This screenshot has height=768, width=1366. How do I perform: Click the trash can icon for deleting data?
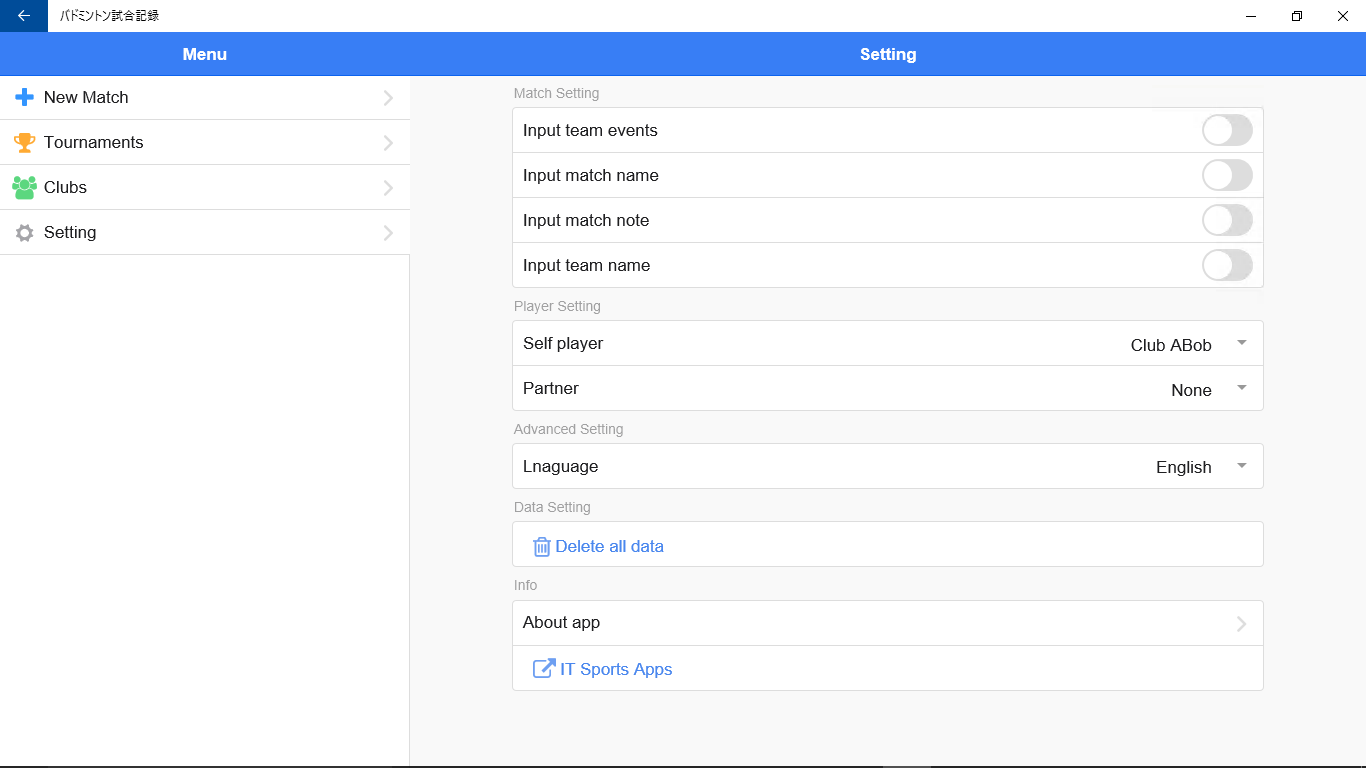pos(542,546)
